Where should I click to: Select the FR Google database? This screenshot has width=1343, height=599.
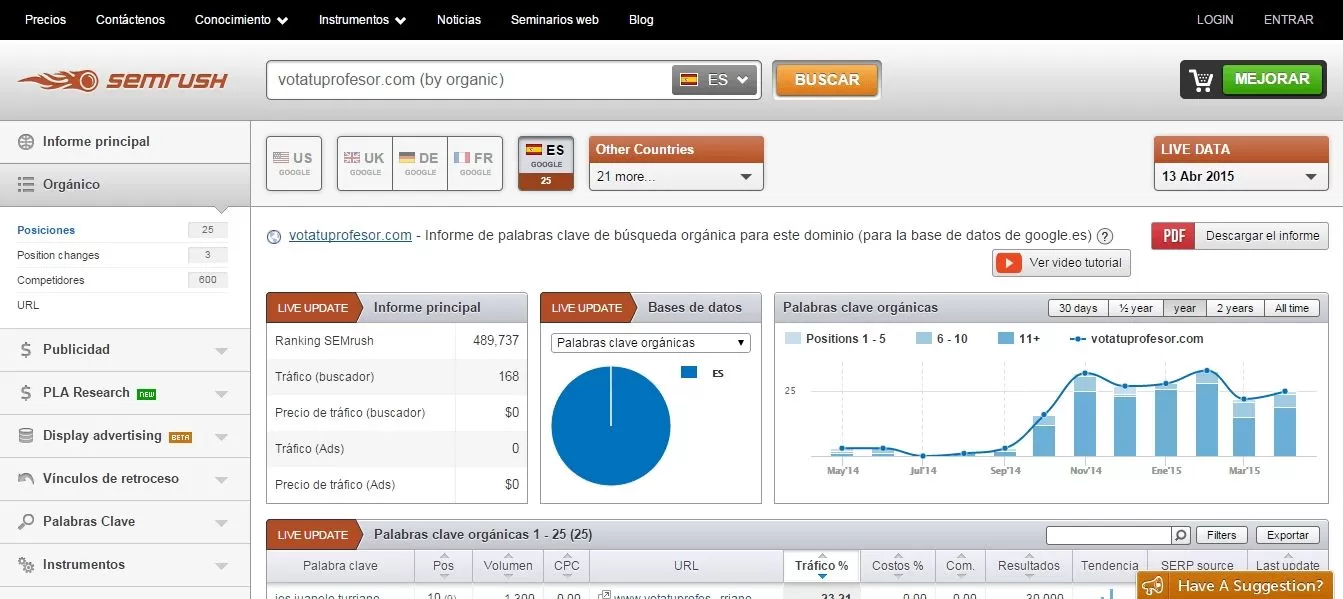point(475,163)
